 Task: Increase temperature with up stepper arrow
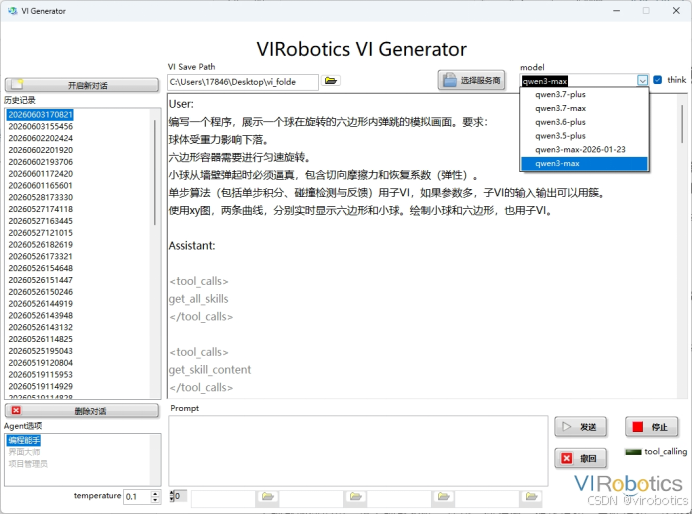click(155, 494)
